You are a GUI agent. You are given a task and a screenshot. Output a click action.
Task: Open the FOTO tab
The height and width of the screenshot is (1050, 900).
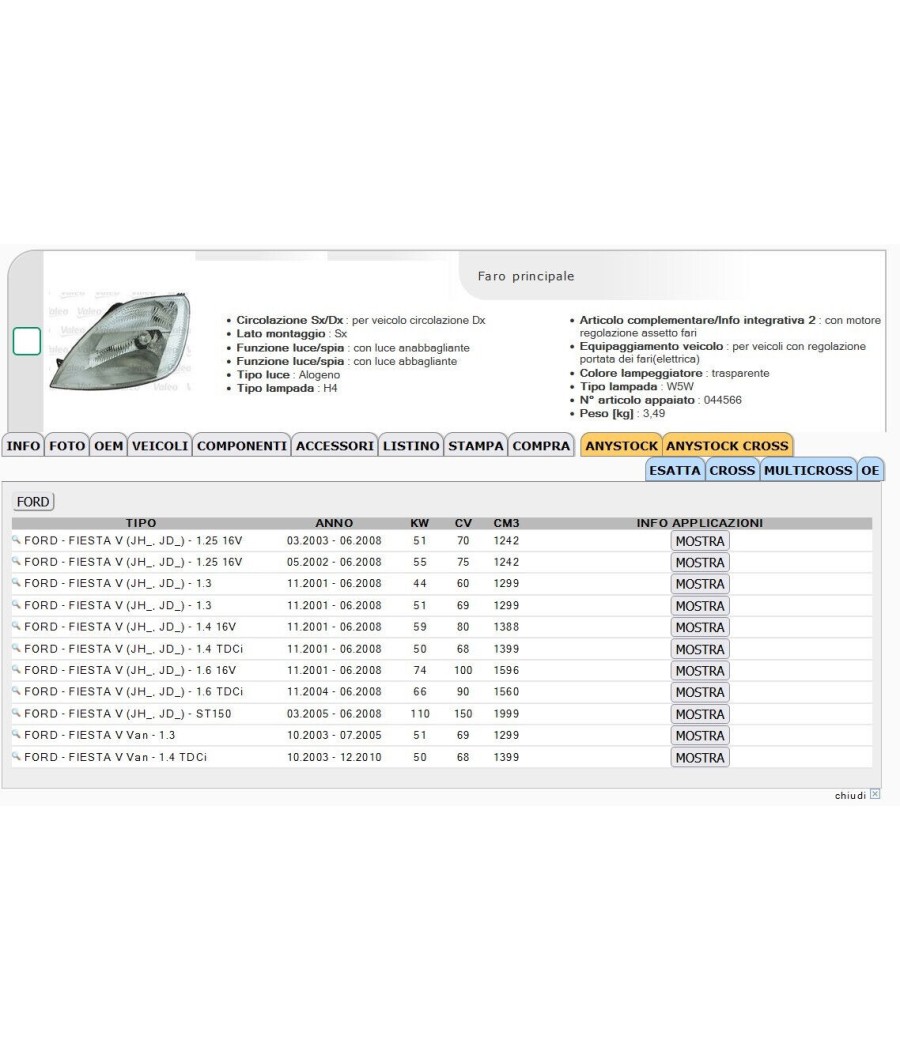point(67,446)
